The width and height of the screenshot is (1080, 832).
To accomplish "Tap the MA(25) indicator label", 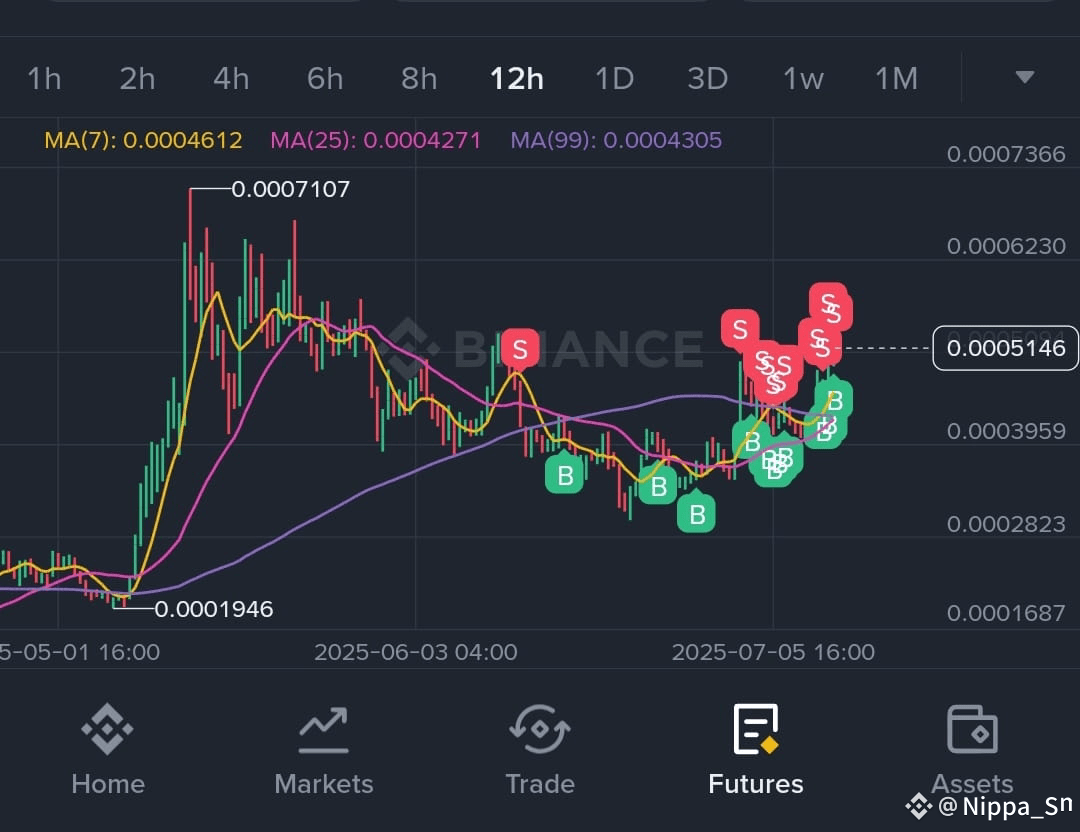I will click(375, 141).
